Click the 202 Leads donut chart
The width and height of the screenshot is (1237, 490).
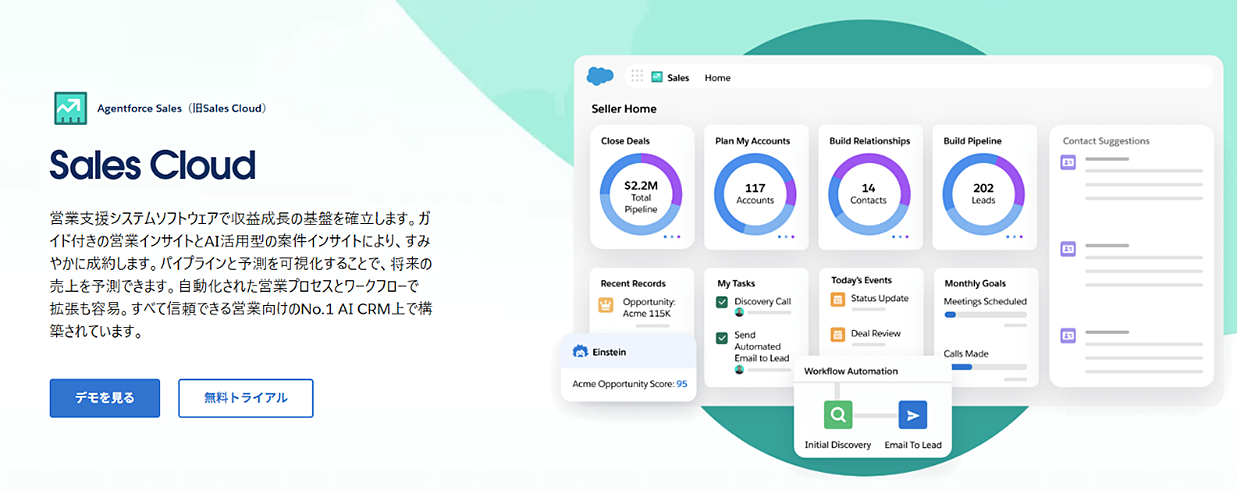tap(983, 192)
